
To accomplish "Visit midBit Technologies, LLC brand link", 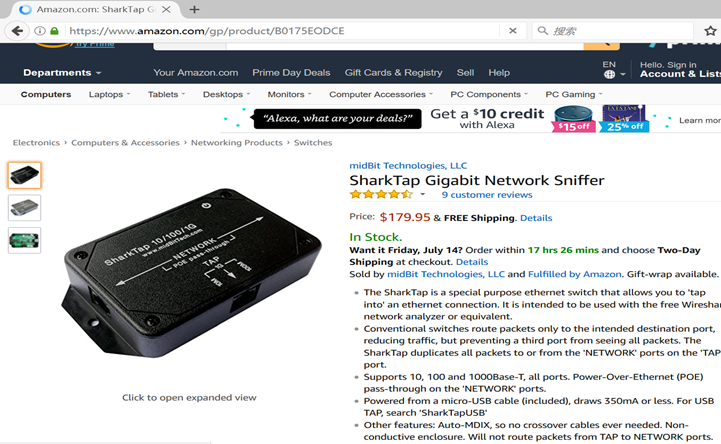I will (408, 165).
